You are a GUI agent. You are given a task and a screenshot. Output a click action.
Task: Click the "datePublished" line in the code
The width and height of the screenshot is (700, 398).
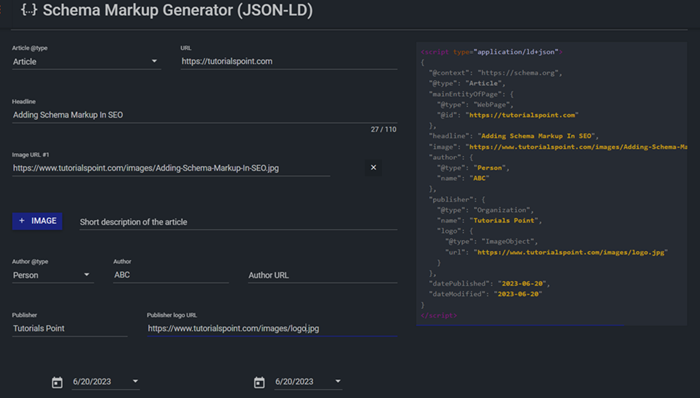(489, 284)
